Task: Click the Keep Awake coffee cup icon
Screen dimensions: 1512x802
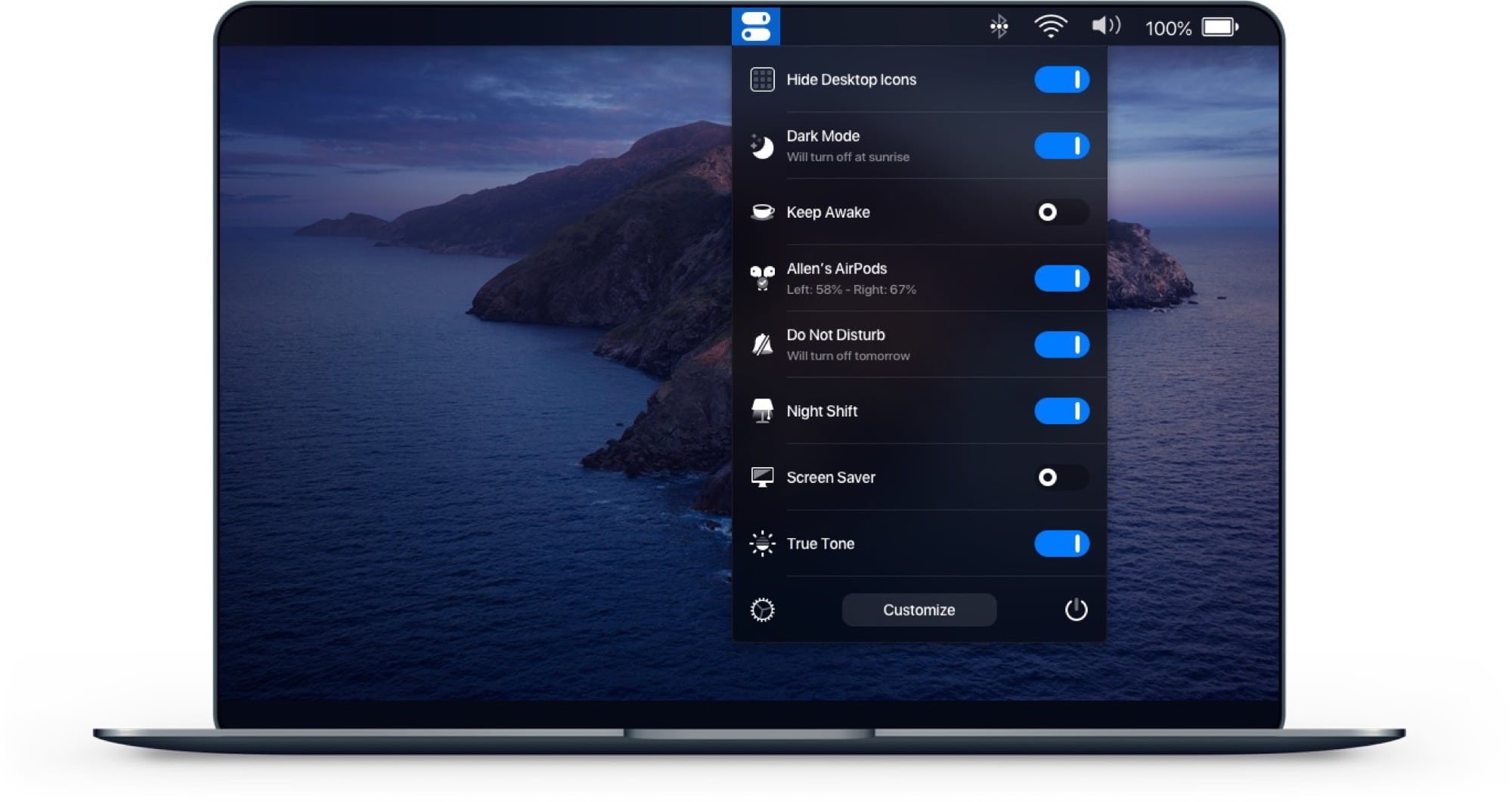Action: [x=763, y=212]
